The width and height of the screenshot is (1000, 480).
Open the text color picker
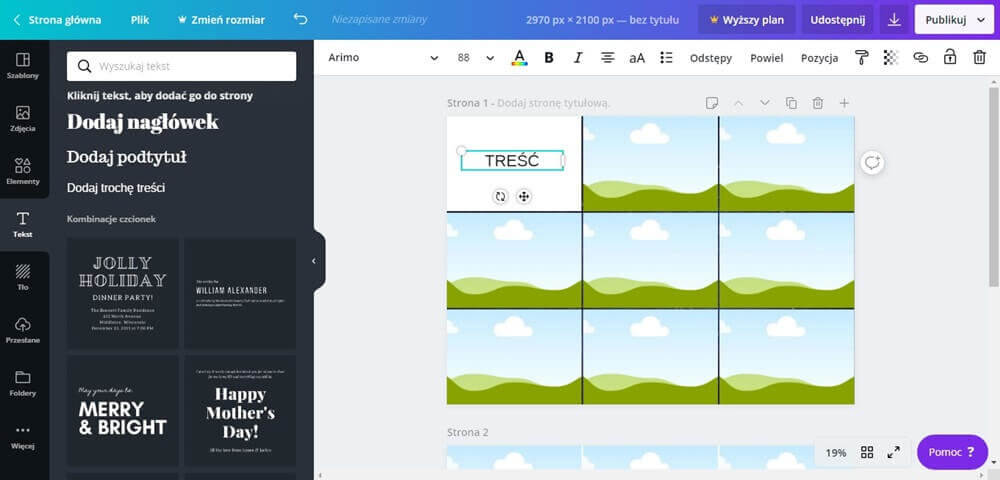(519, 58)
